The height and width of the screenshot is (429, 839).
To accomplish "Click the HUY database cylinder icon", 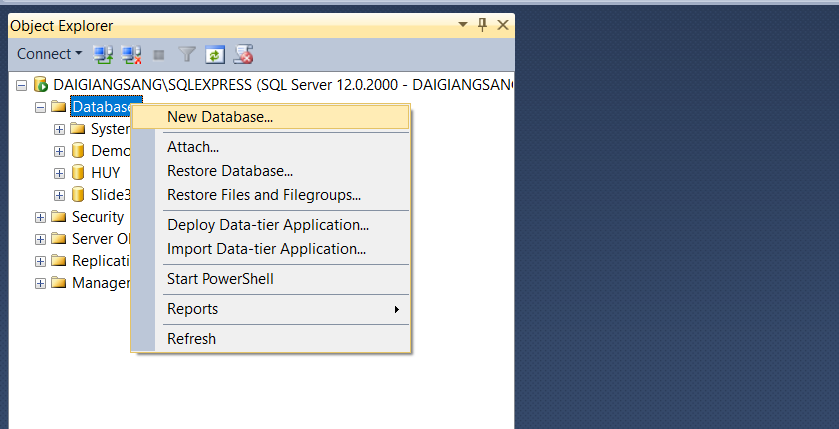I will click(78, 172).
